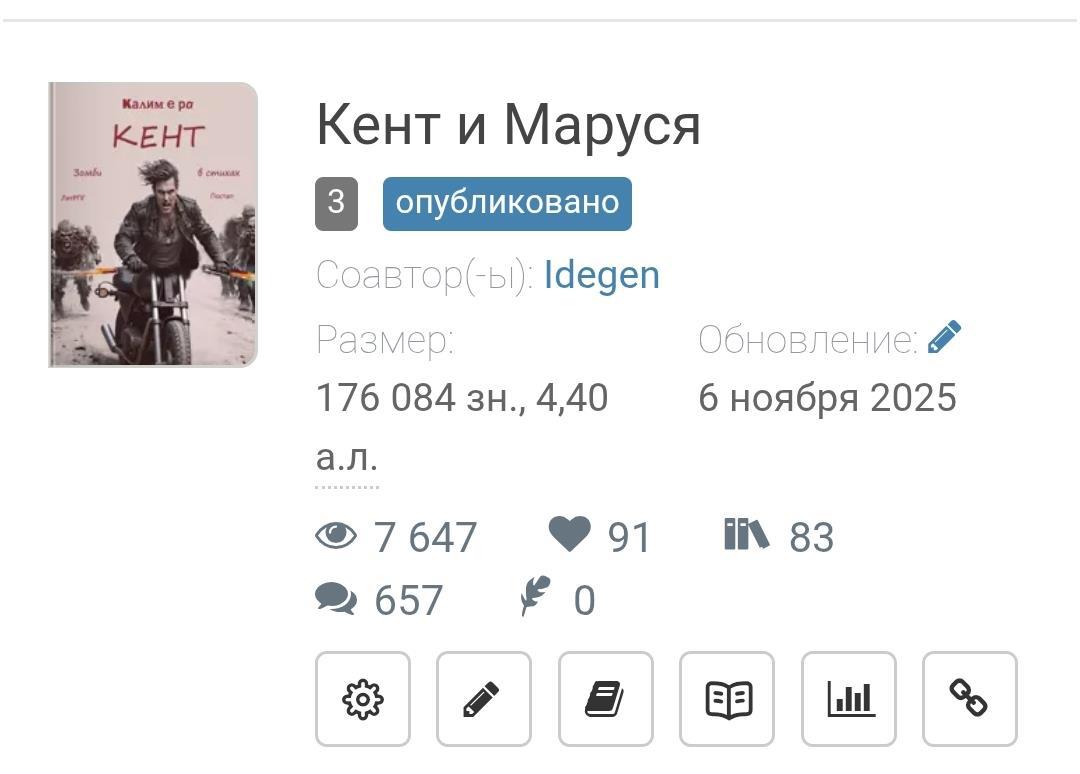
Task: Click the eye views icon
Action: [336, 535]
